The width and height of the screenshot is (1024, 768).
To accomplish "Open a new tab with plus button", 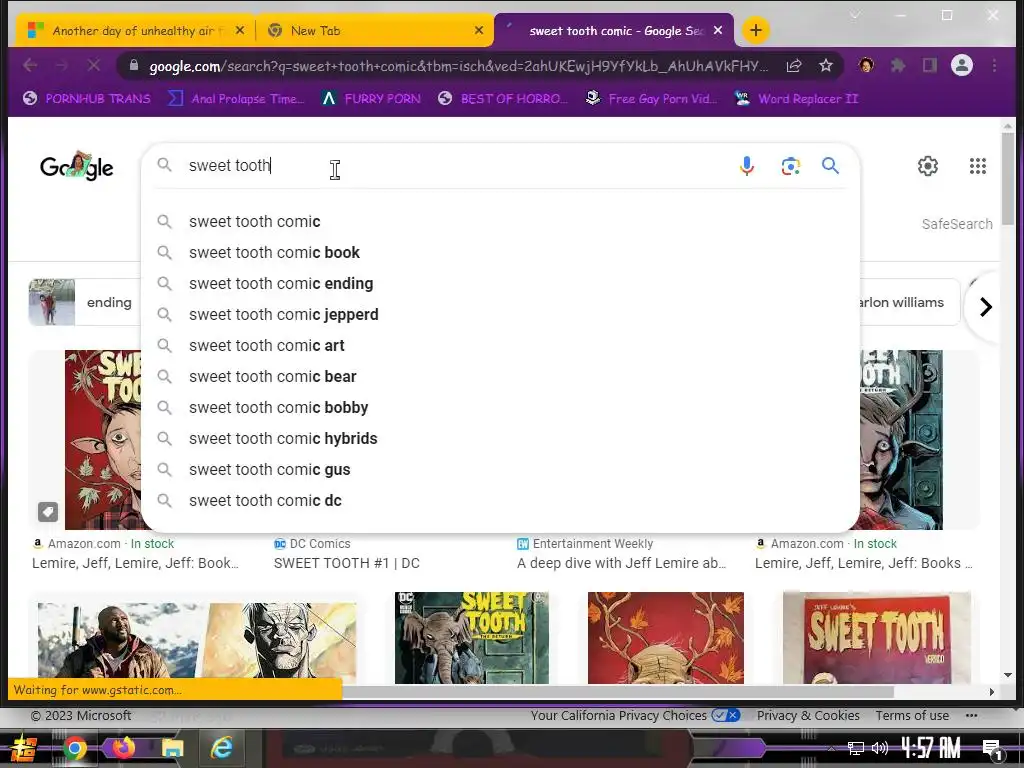I will [756, 30].
